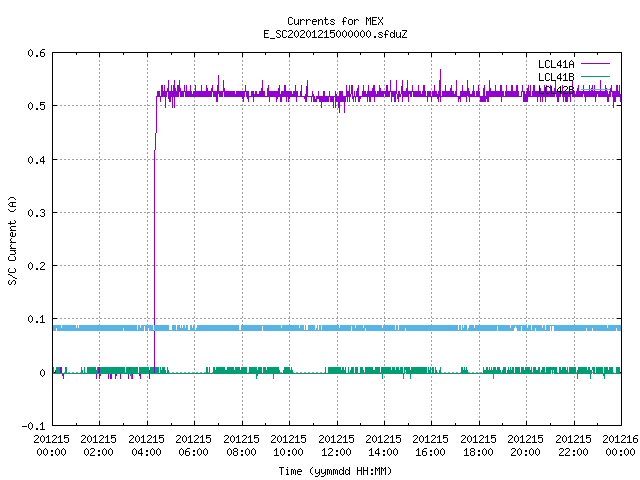This screenshot has width=640, height=480.
Task: Click the 'Time (yymmdd HH:MM)' x-axis label
Action: 335,471
